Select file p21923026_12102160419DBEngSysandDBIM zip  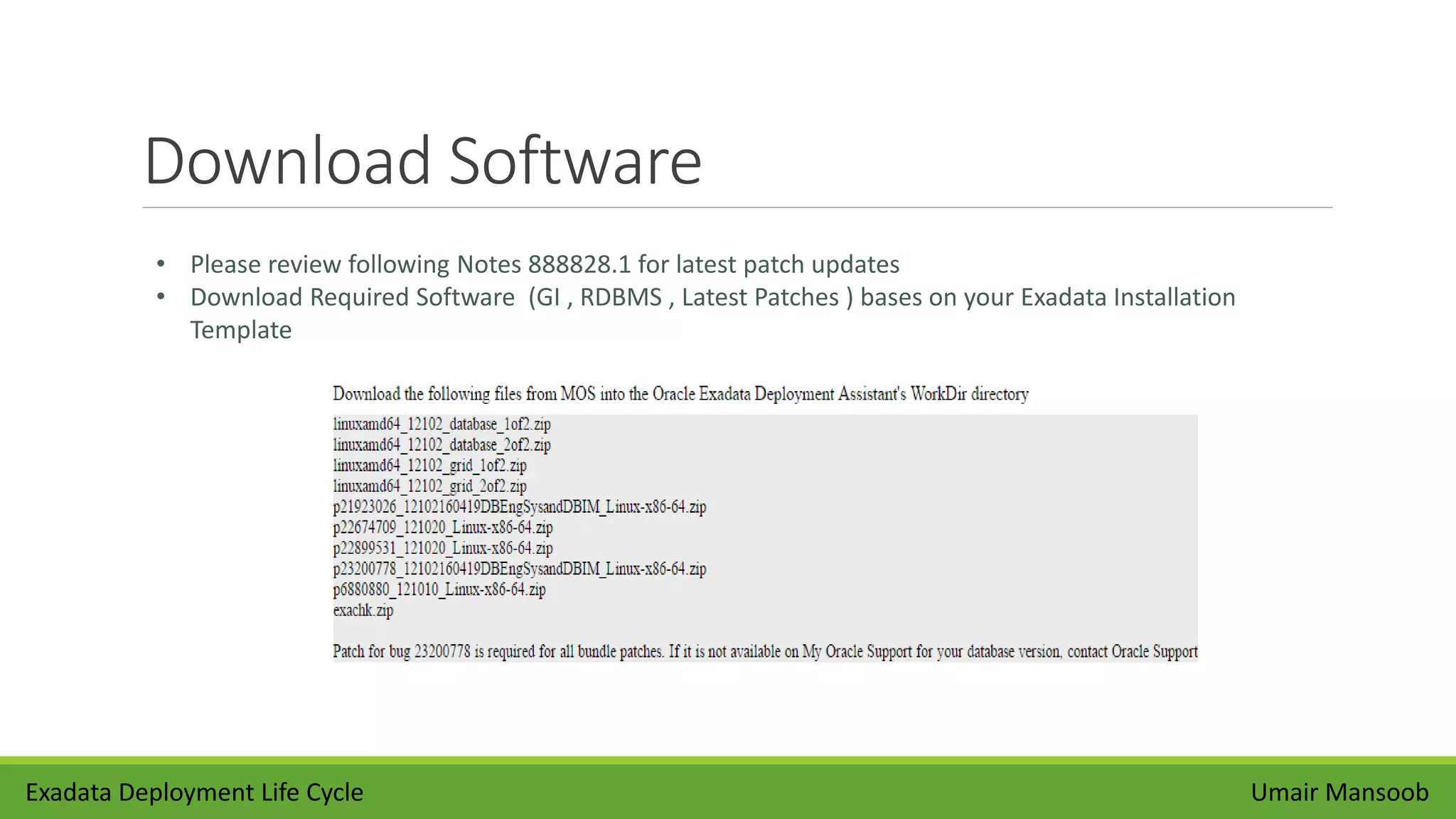click(519, 507)
